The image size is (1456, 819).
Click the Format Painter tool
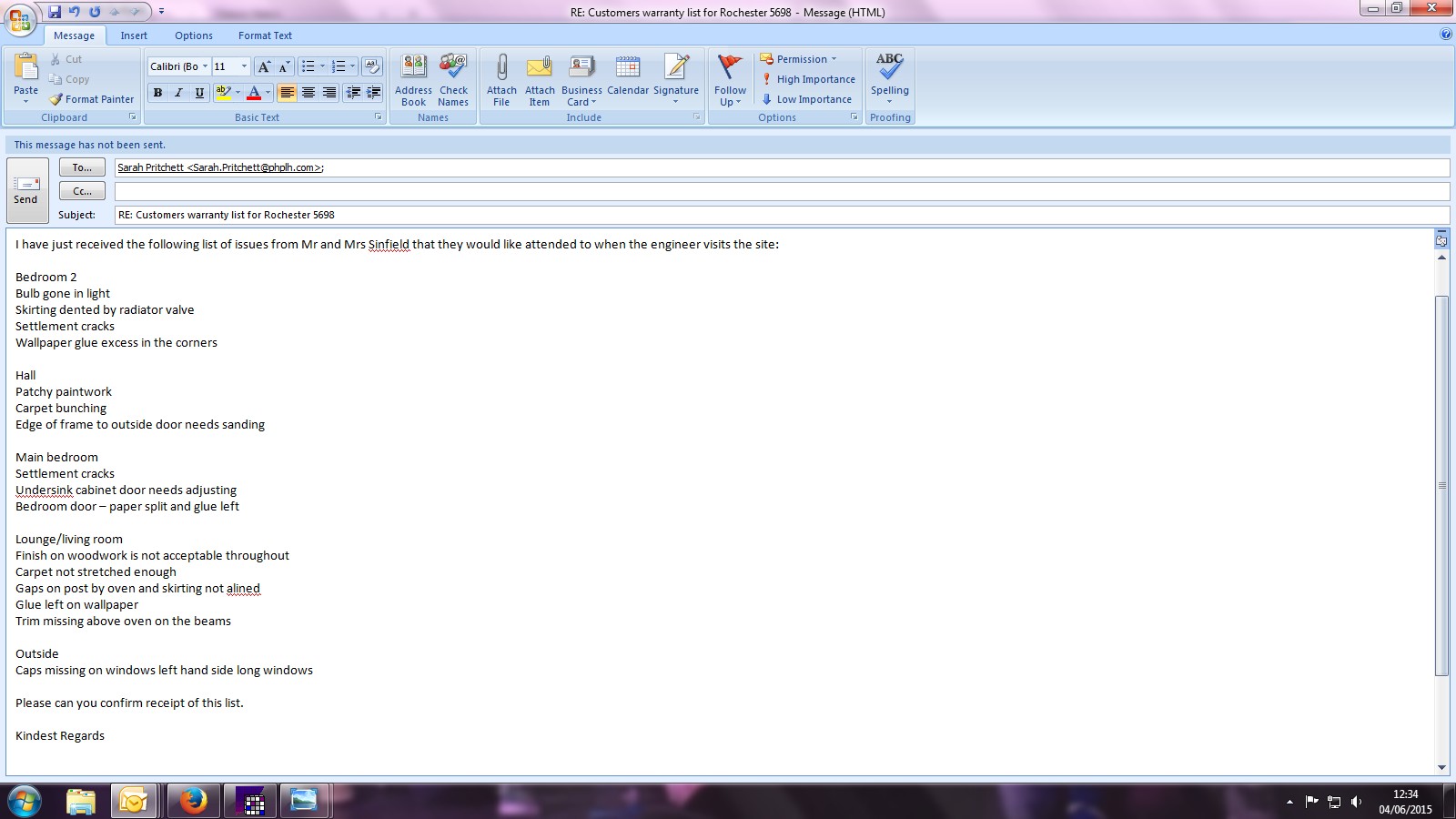92,99
